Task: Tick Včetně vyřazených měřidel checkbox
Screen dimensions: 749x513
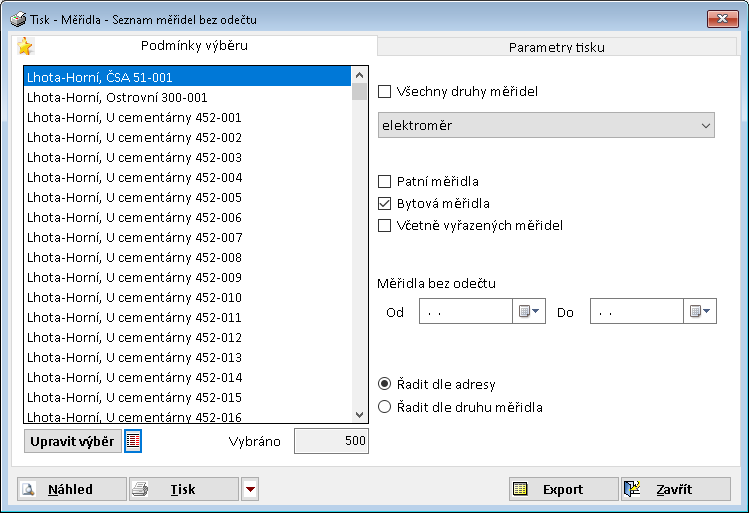Action: 385,225
